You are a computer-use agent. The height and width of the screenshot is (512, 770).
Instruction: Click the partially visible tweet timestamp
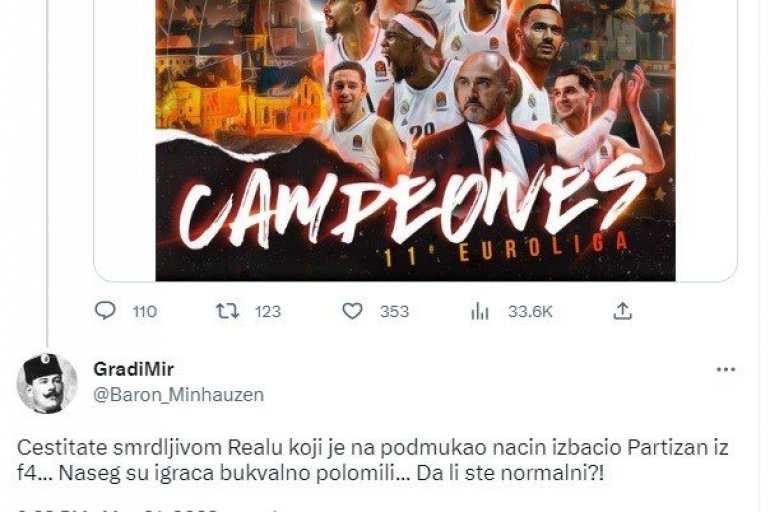pyautogui.click(x=147, y=509)
